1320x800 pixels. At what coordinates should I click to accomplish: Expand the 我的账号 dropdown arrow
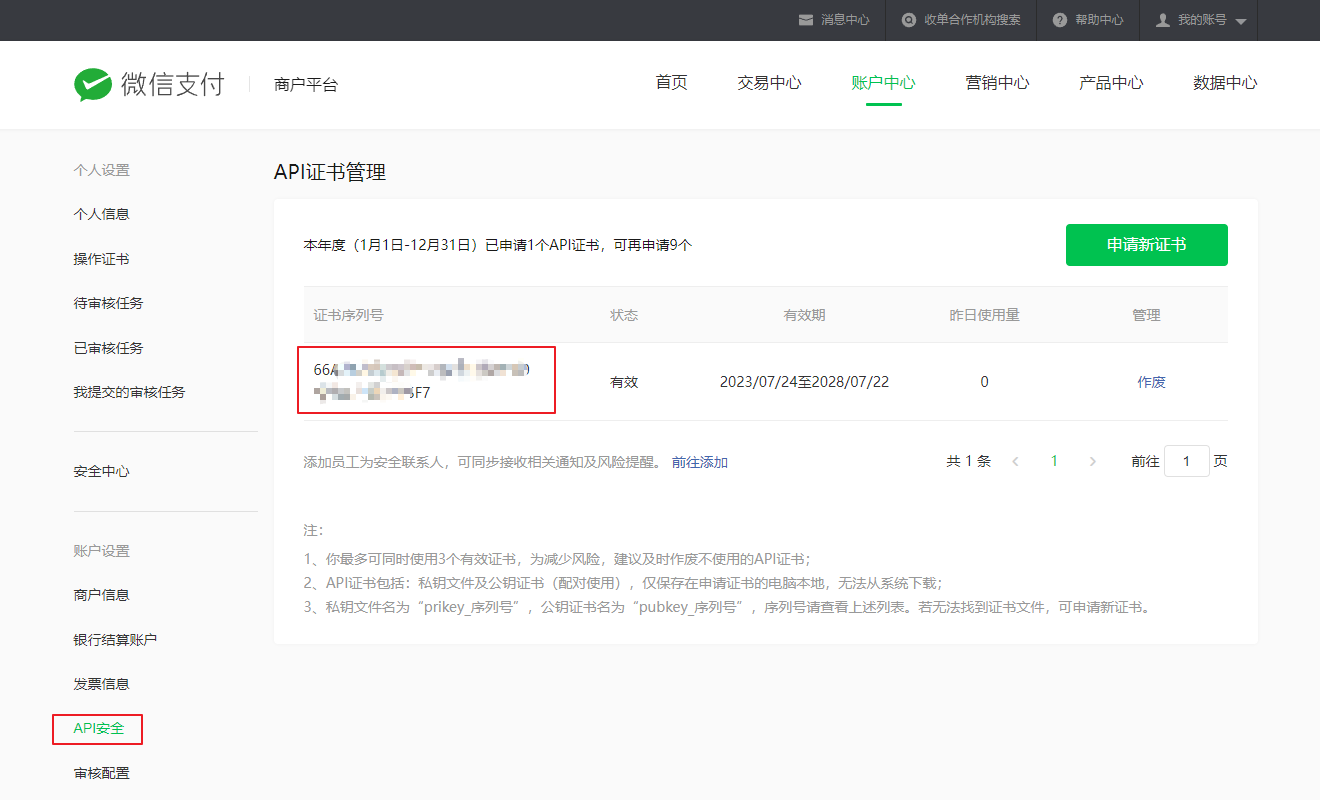[x=1241, y=21]
